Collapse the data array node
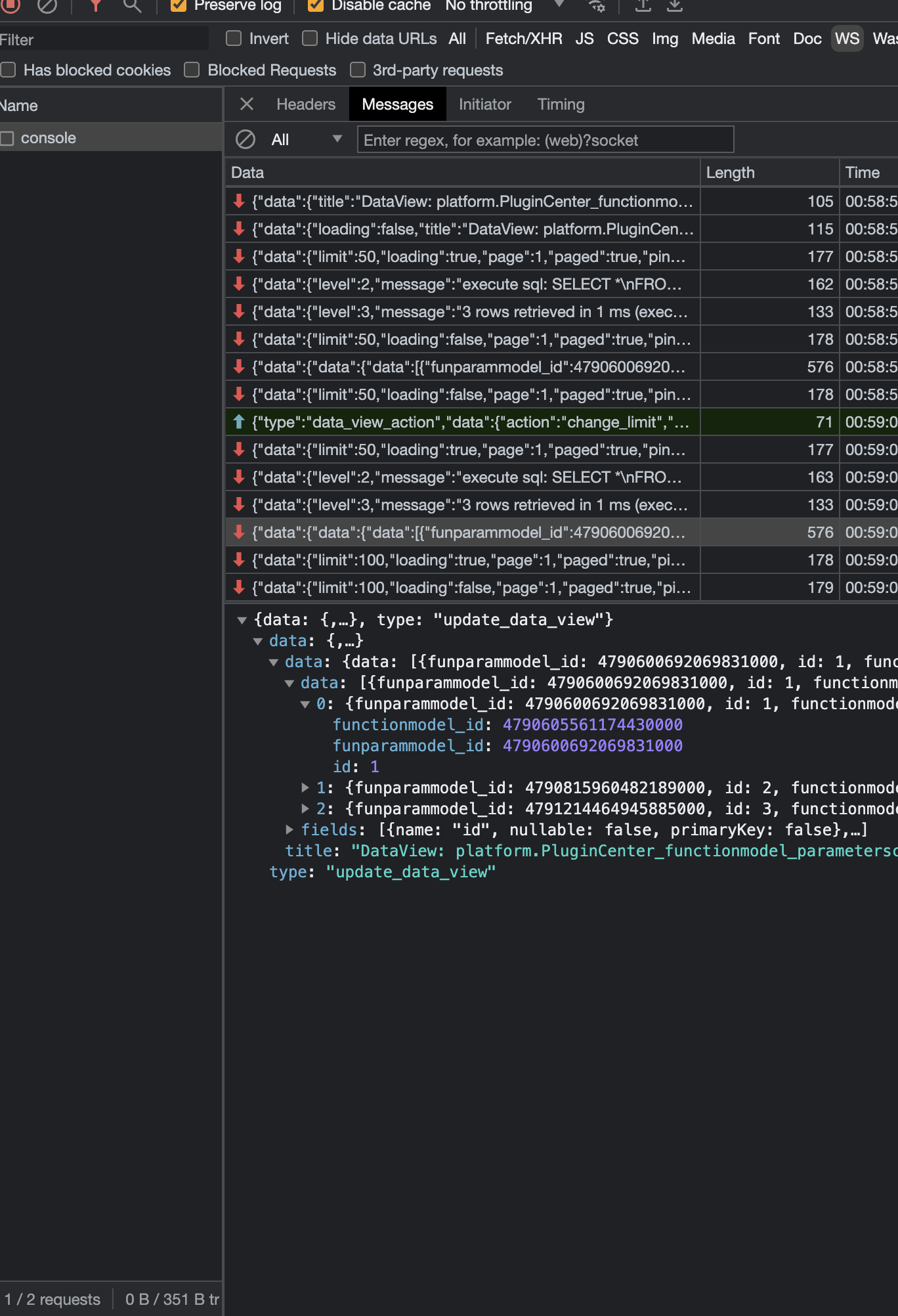 pyautogui.click(x=289, y=683)
